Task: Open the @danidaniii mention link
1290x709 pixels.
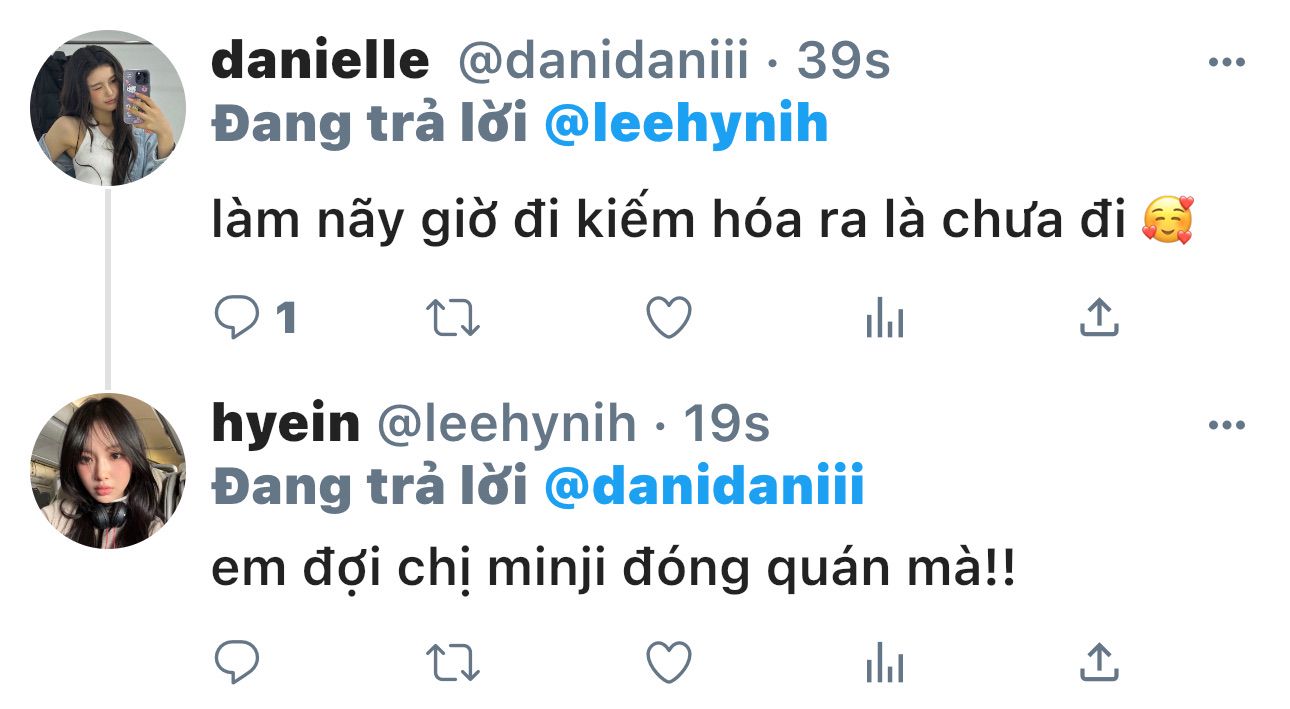Action: click(704, 488)
